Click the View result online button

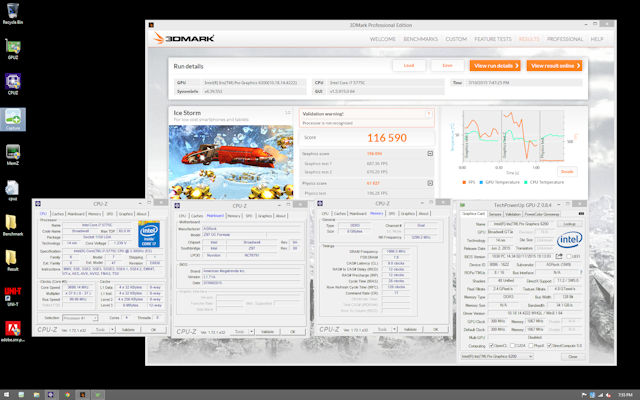coord(554,66)
